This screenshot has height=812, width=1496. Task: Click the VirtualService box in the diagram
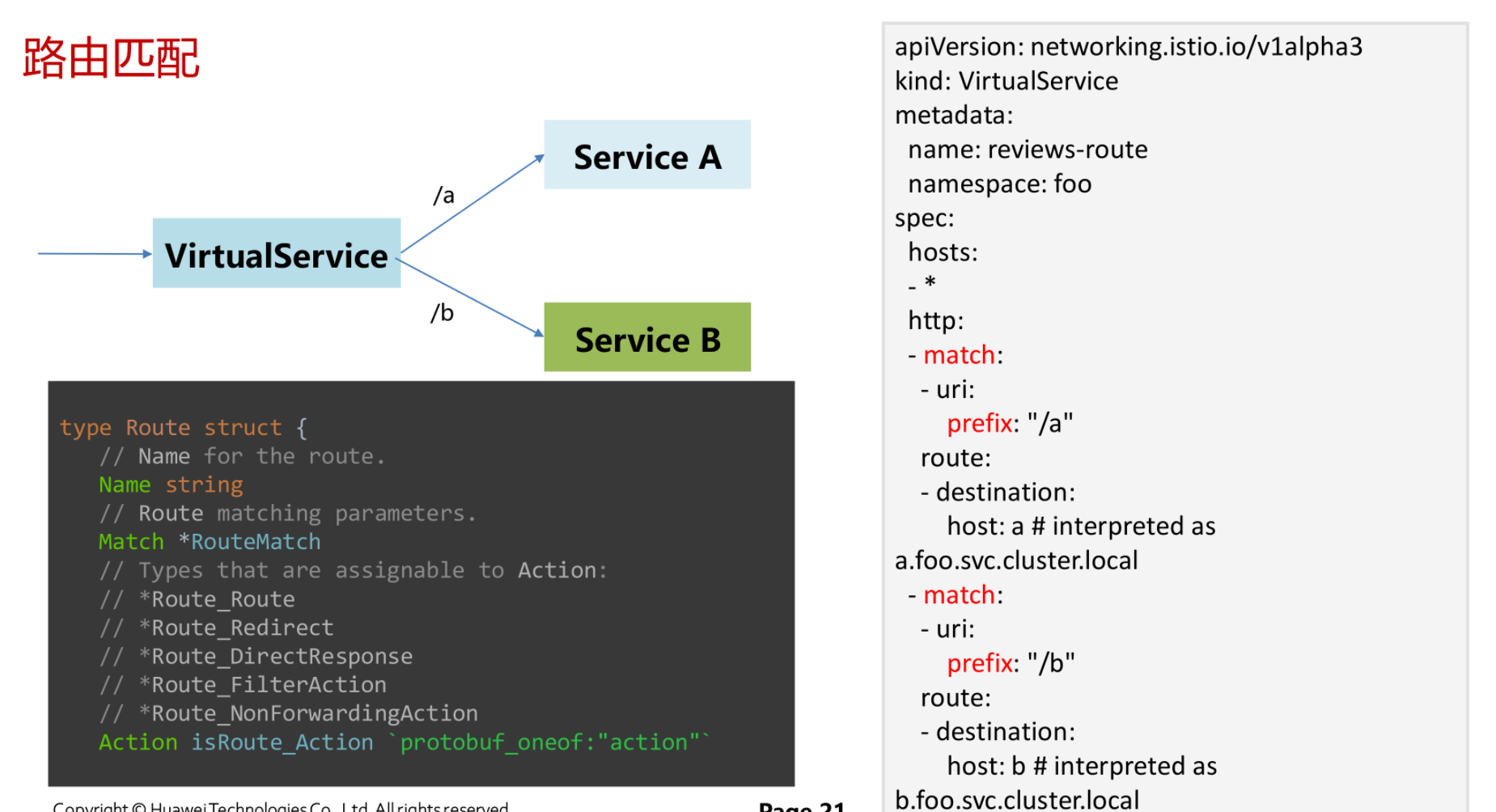tap(277, 254)
